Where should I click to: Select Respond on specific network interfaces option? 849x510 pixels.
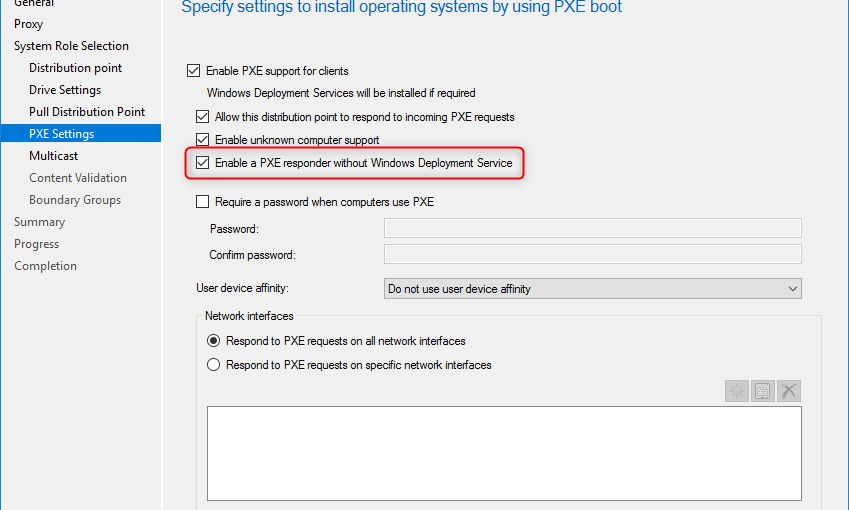pos(213,365)
